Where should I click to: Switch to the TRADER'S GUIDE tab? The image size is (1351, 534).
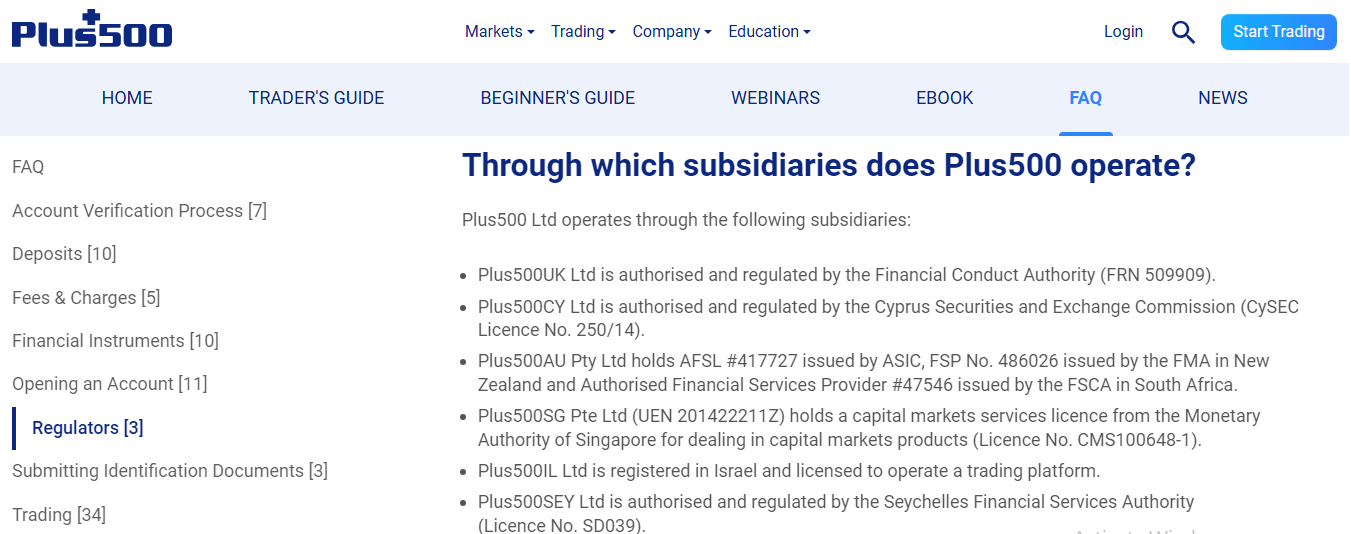point(316,98)
